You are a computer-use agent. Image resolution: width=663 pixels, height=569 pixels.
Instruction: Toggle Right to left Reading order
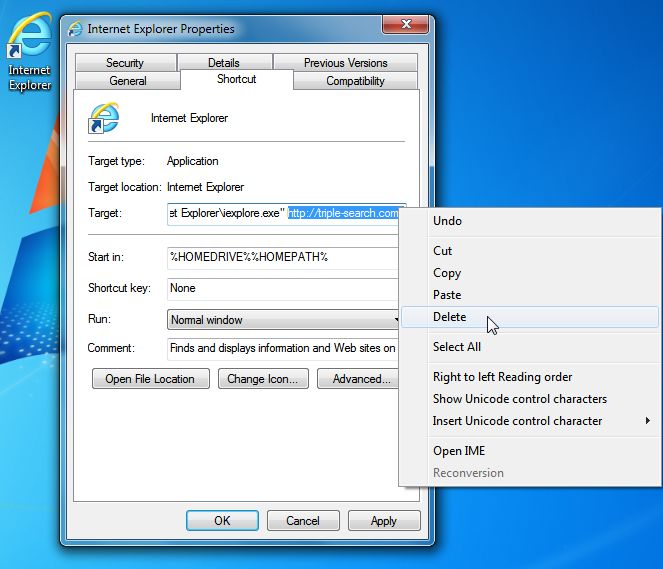530,377
